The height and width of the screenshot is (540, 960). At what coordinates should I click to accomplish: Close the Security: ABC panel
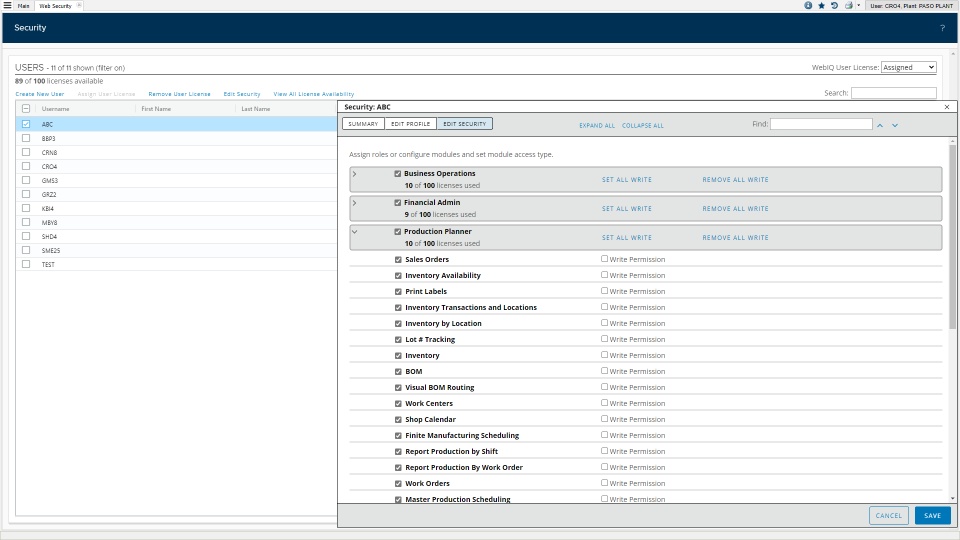pyautogui.click(x=947, y=107)
